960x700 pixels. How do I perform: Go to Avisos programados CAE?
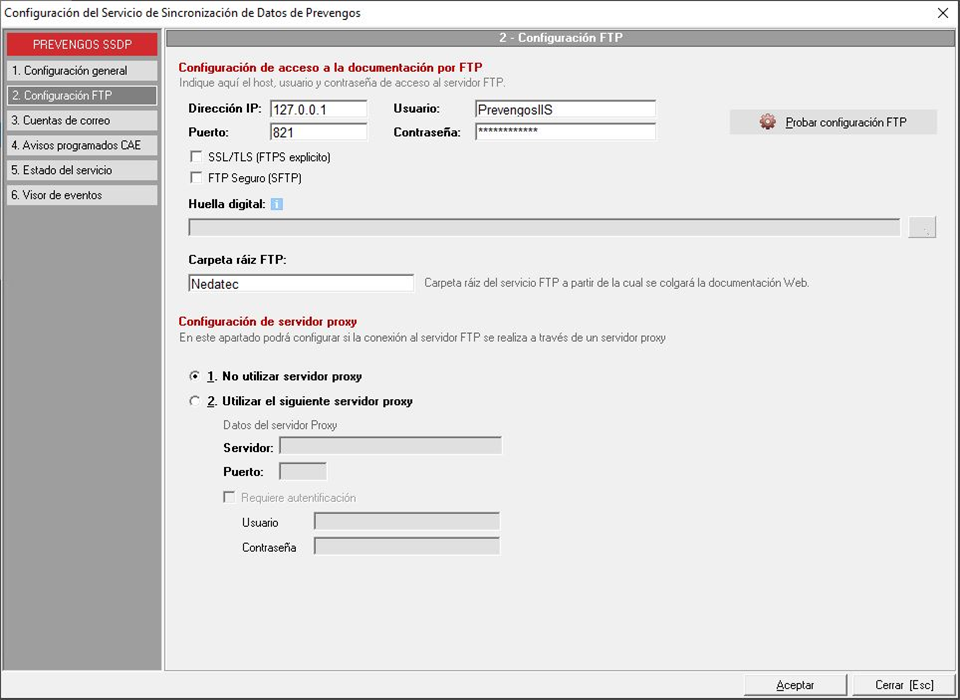[x=81, y=146]
